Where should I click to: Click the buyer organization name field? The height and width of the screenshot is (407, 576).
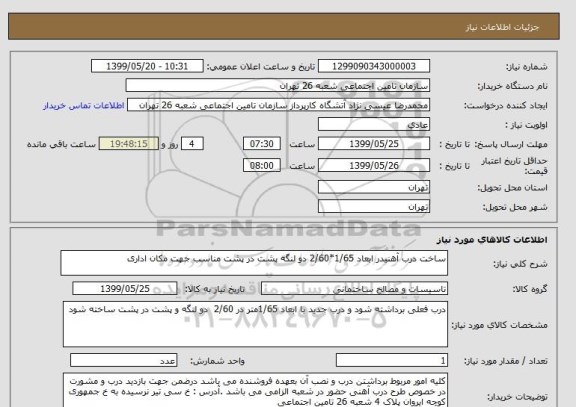278,86
